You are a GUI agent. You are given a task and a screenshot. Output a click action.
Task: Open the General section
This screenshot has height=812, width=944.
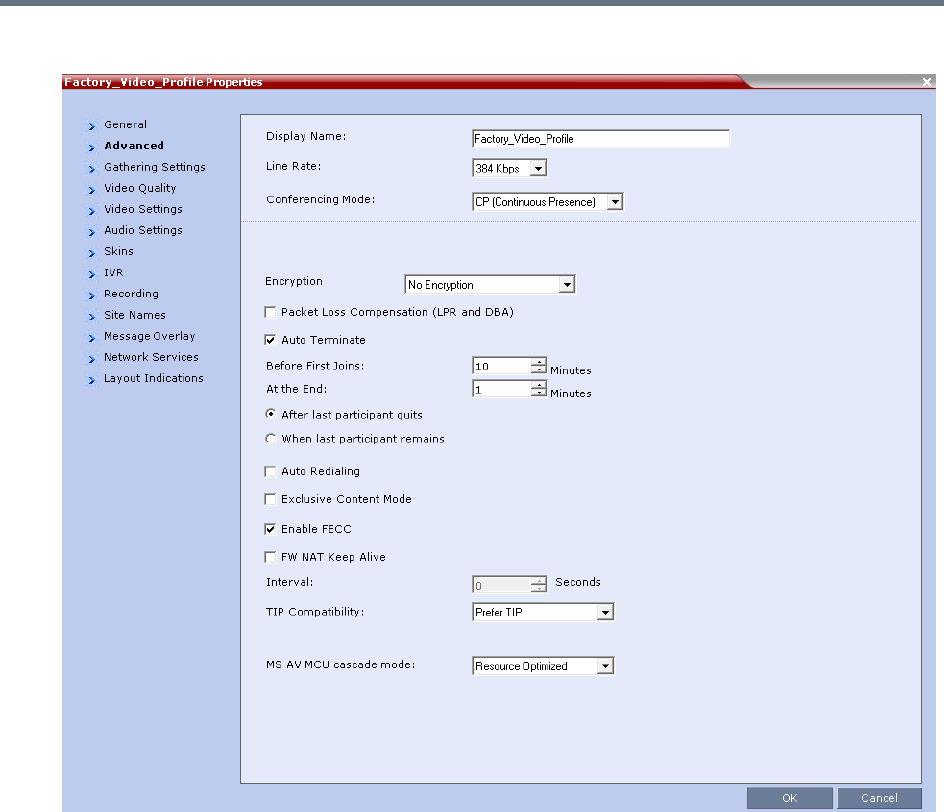pos(125,125)
